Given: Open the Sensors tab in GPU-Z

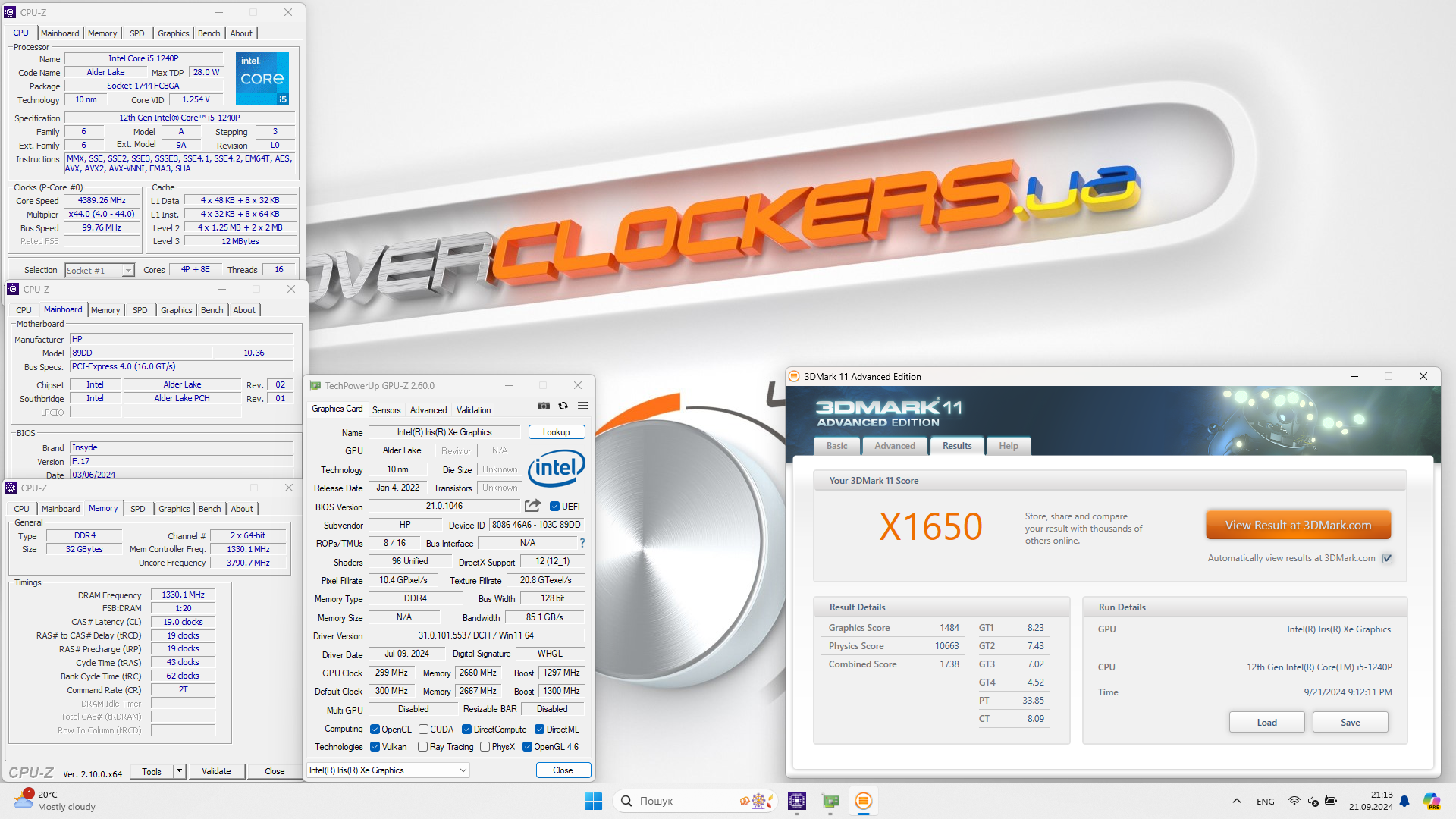Looking at the screenshot, I should pos(386,409).
